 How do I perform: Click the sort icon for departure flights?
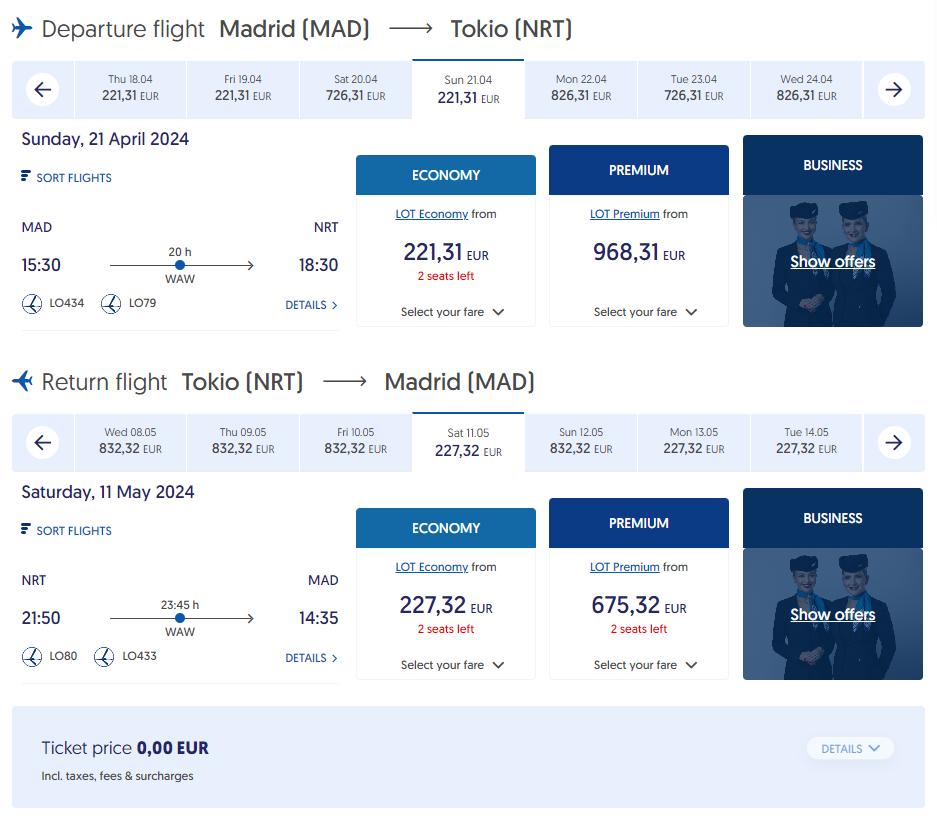(x=25, y=176)
